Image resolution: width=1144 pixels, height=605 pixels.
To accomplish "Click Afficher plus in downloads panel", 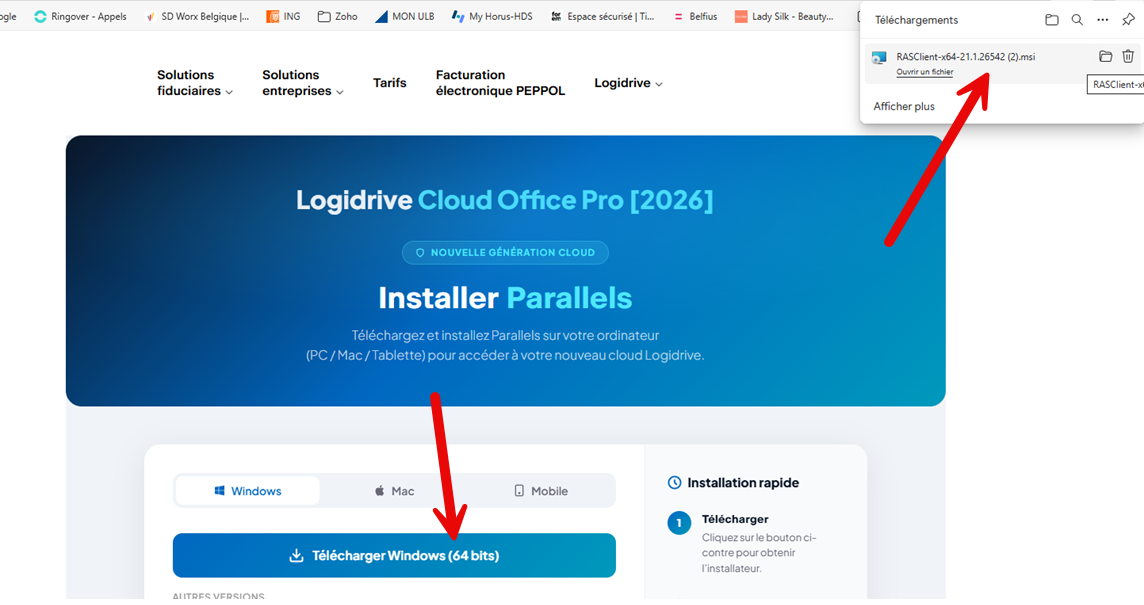I will tap(904, 106).
